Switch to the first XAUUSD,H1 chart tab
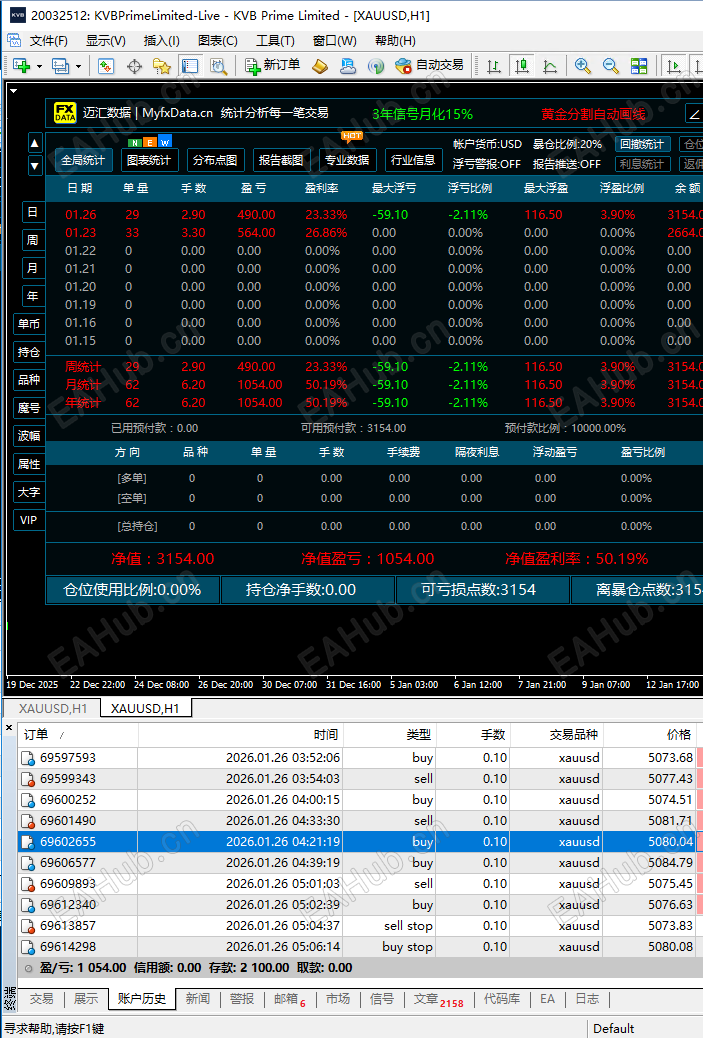The width and height of the screenshot is (703, 1038). pos(53,708)
